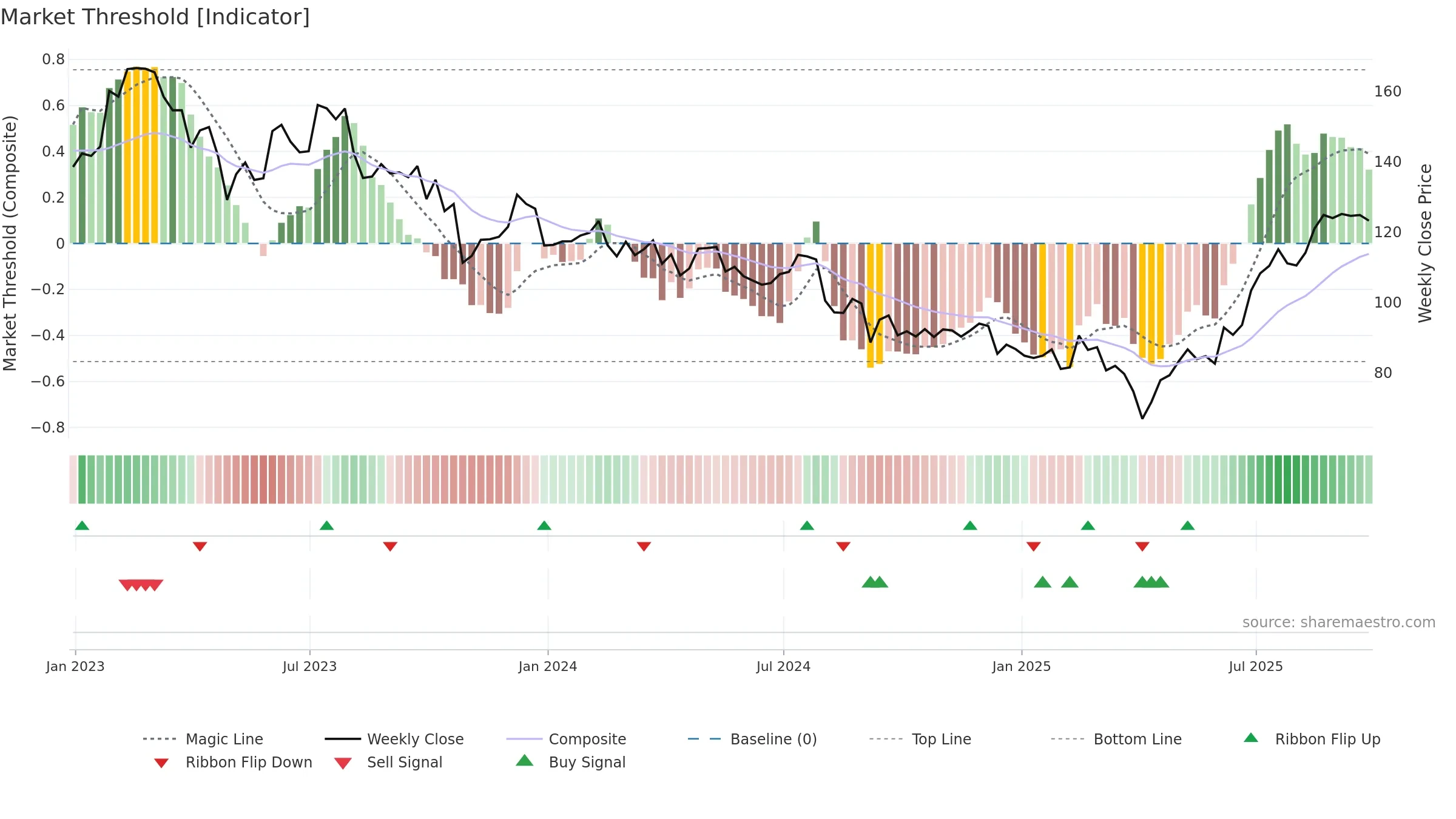The width and height of the screenshot is (1456, 819).
Task: Click the '80' right axis price label
Action: [x=1383, y=373]
